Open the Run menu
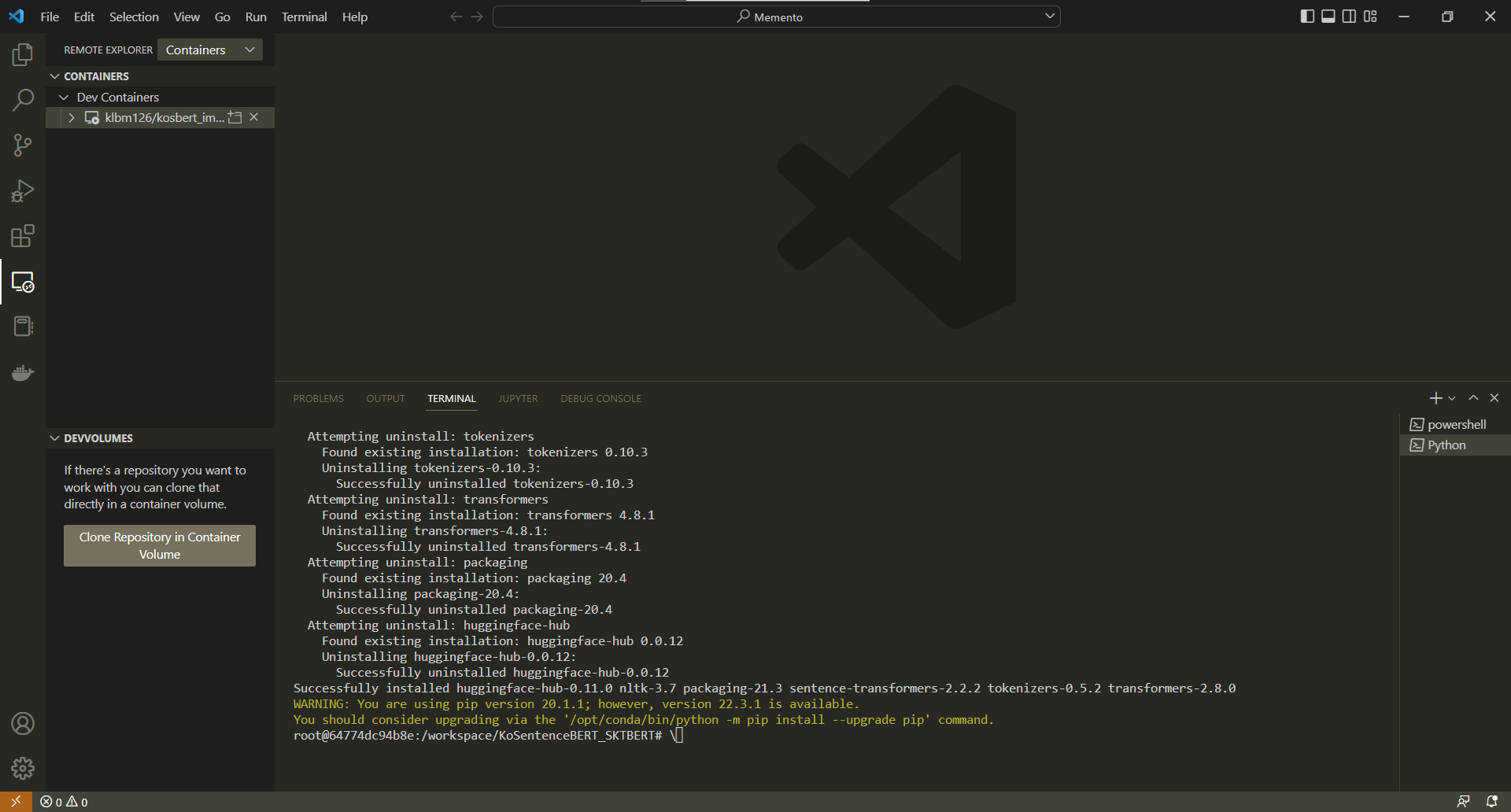This screenshot has height=812, width=1511. [256, 17]
